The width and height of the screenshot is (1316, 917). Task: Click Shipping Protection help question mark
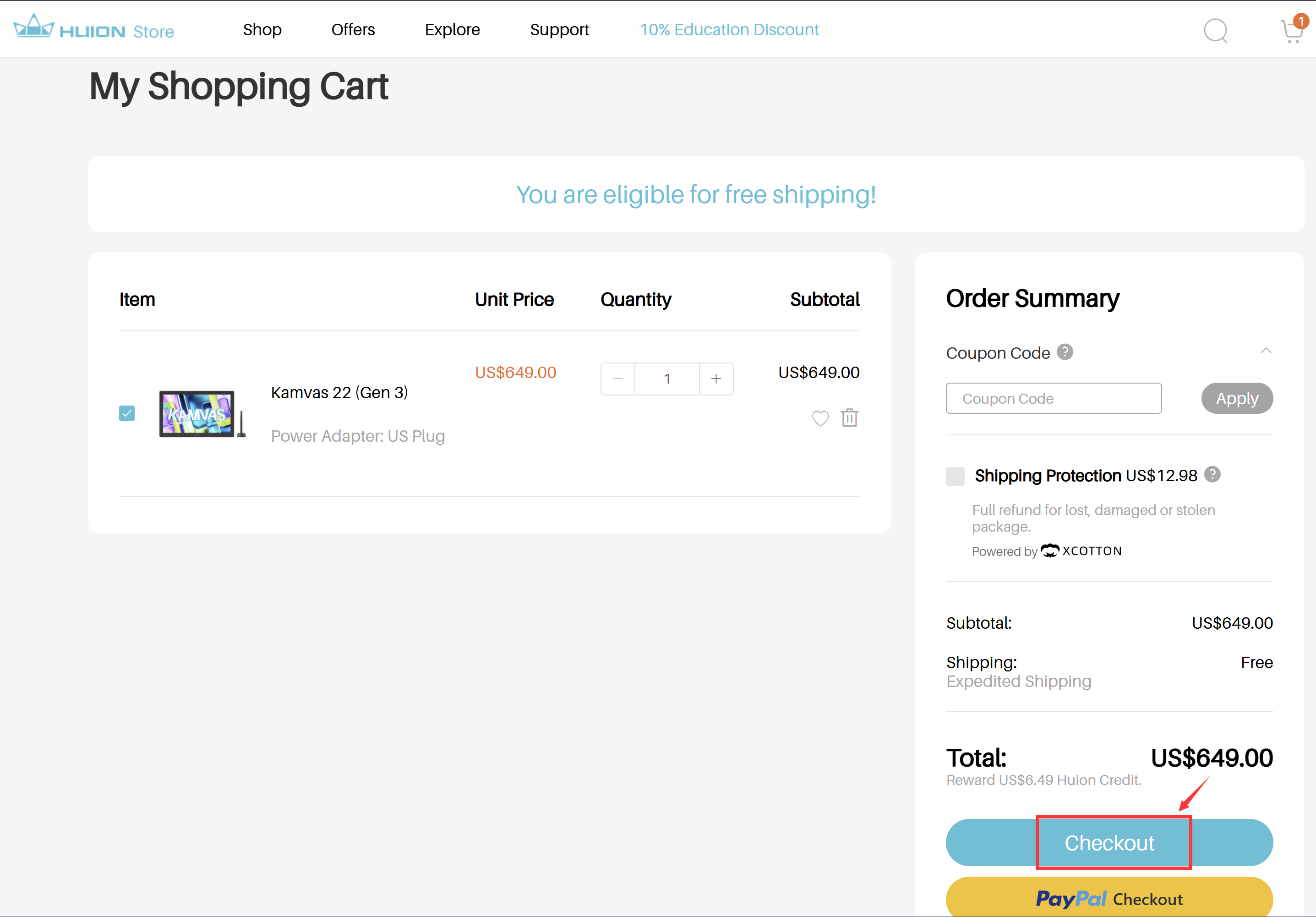pos(1212,474)
